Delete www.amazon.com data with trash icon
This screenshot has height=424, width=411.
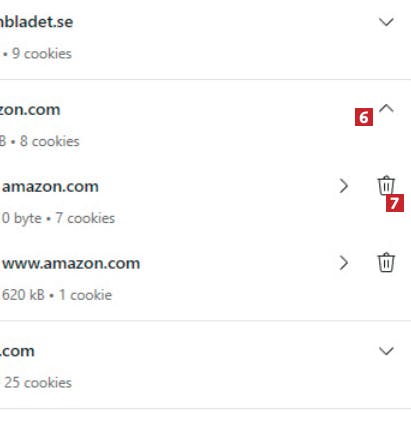(386, 263)
